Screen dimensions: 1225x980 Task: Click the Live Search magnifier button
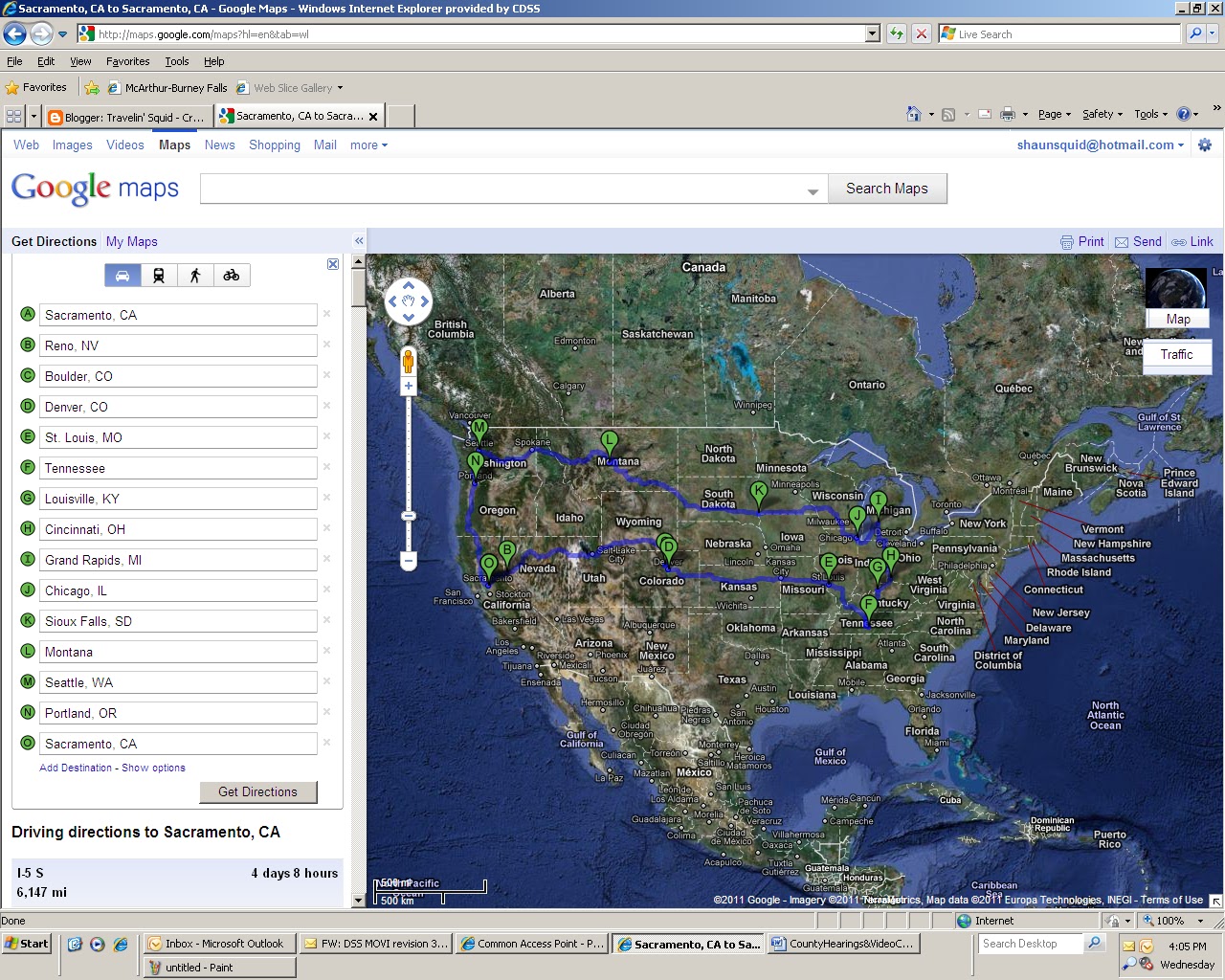(x=1195, y=34)
